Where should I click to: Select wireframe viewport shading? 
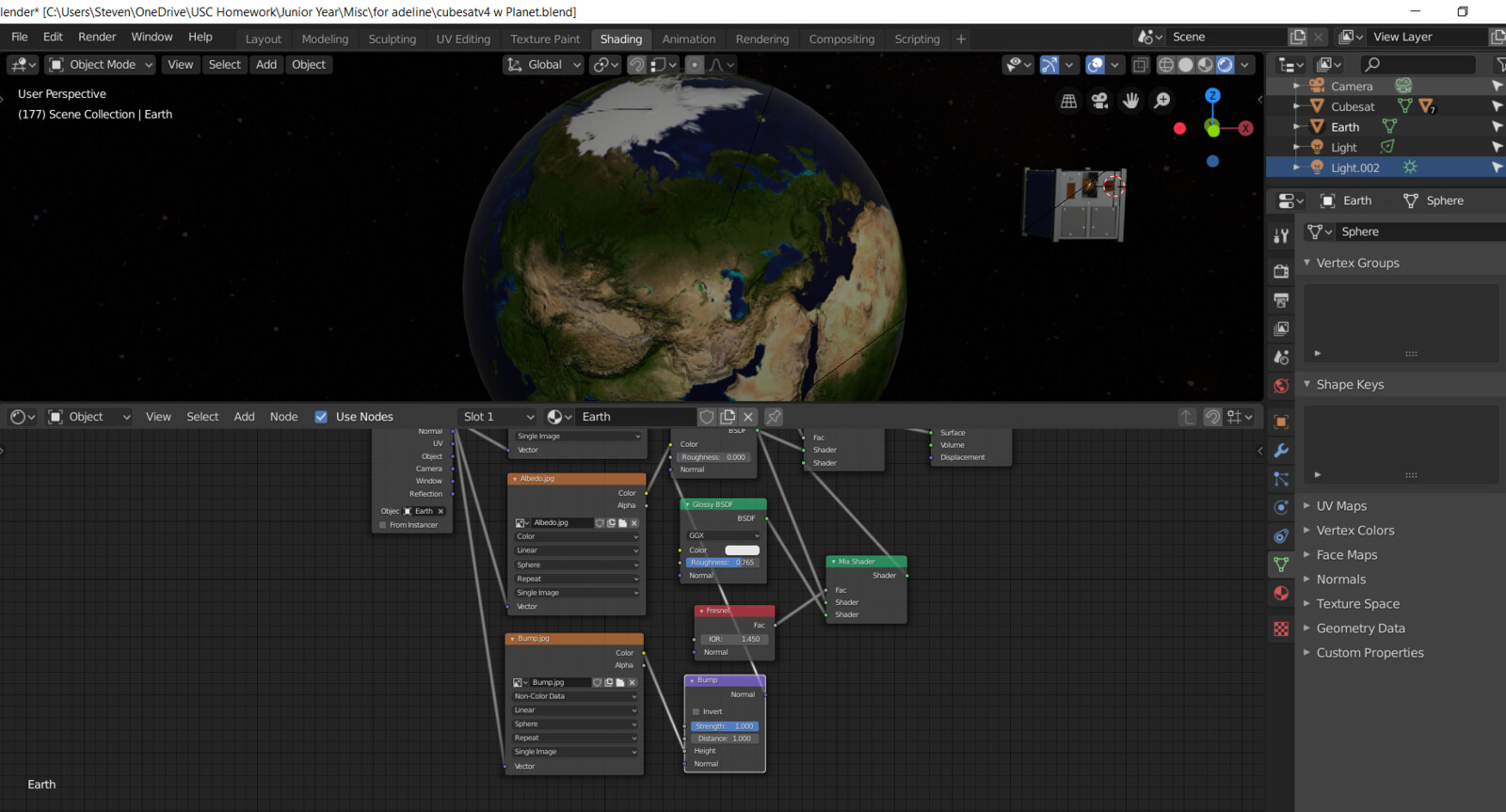point(1165,65)
